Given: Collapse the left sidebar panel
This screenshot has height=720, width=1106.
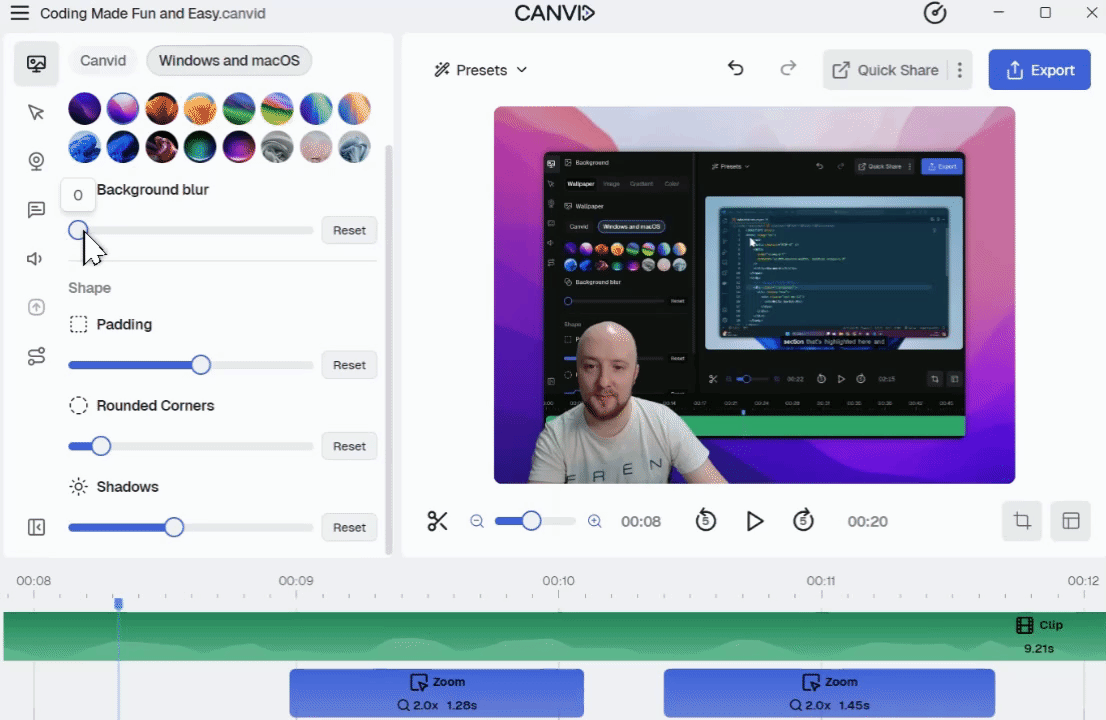Looking at the screenshot, I should pos(36,527).
